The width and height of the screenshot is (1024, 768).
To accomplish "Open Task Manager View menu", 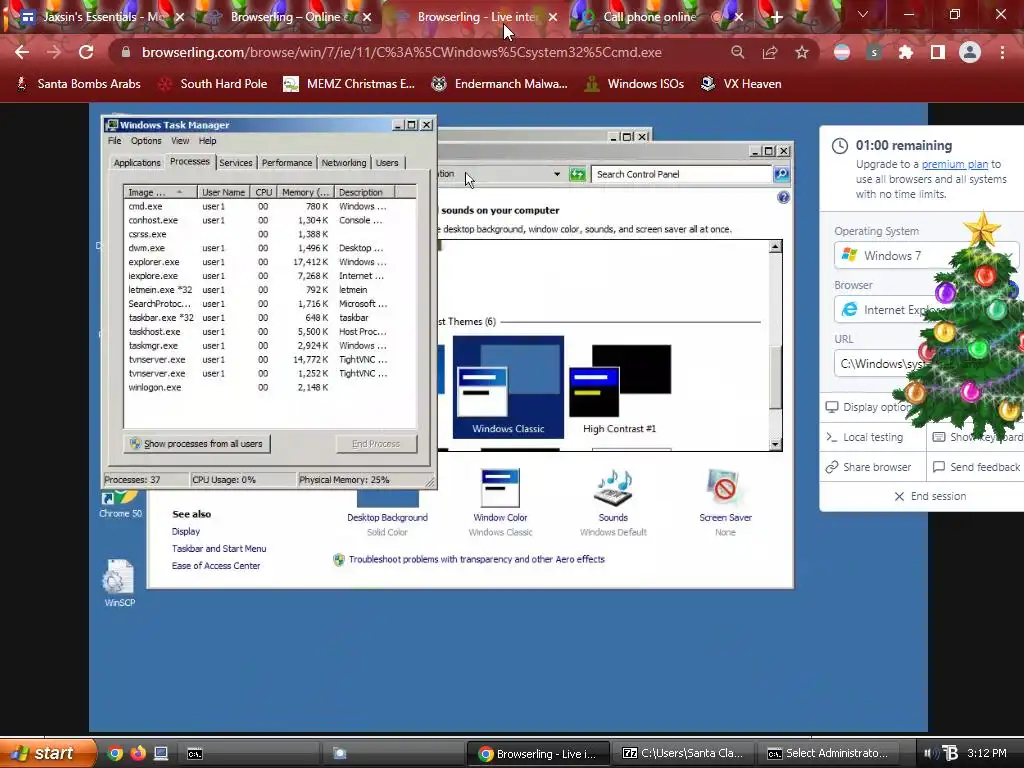I will click(180, 140).
